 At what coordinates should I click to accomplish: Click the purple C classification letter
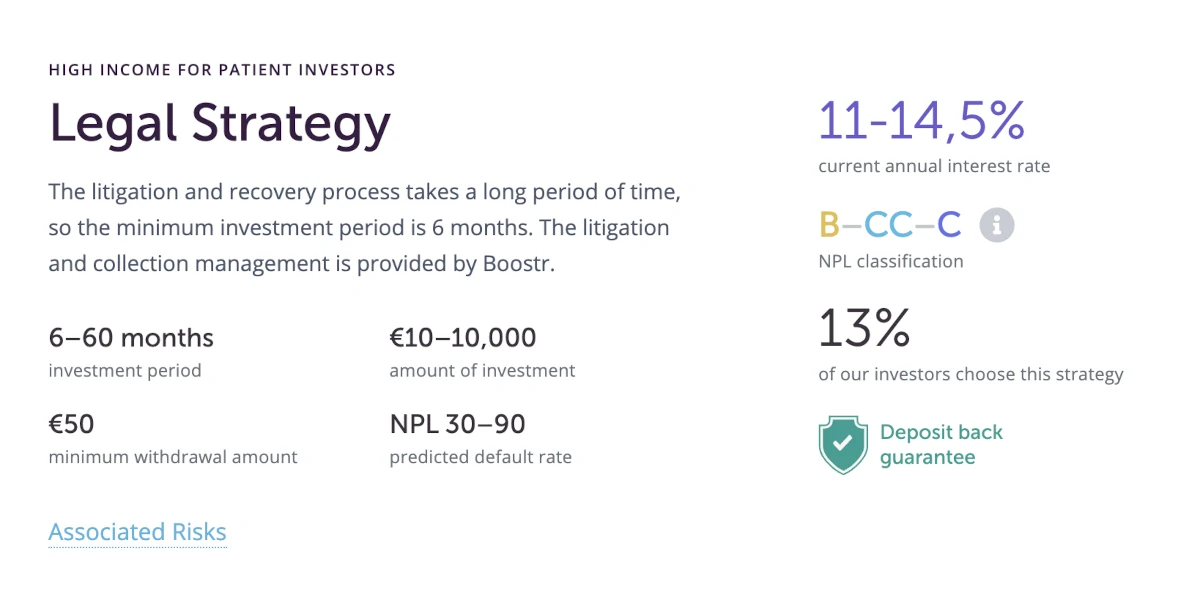pyautogui.click(x=949, y=224)
